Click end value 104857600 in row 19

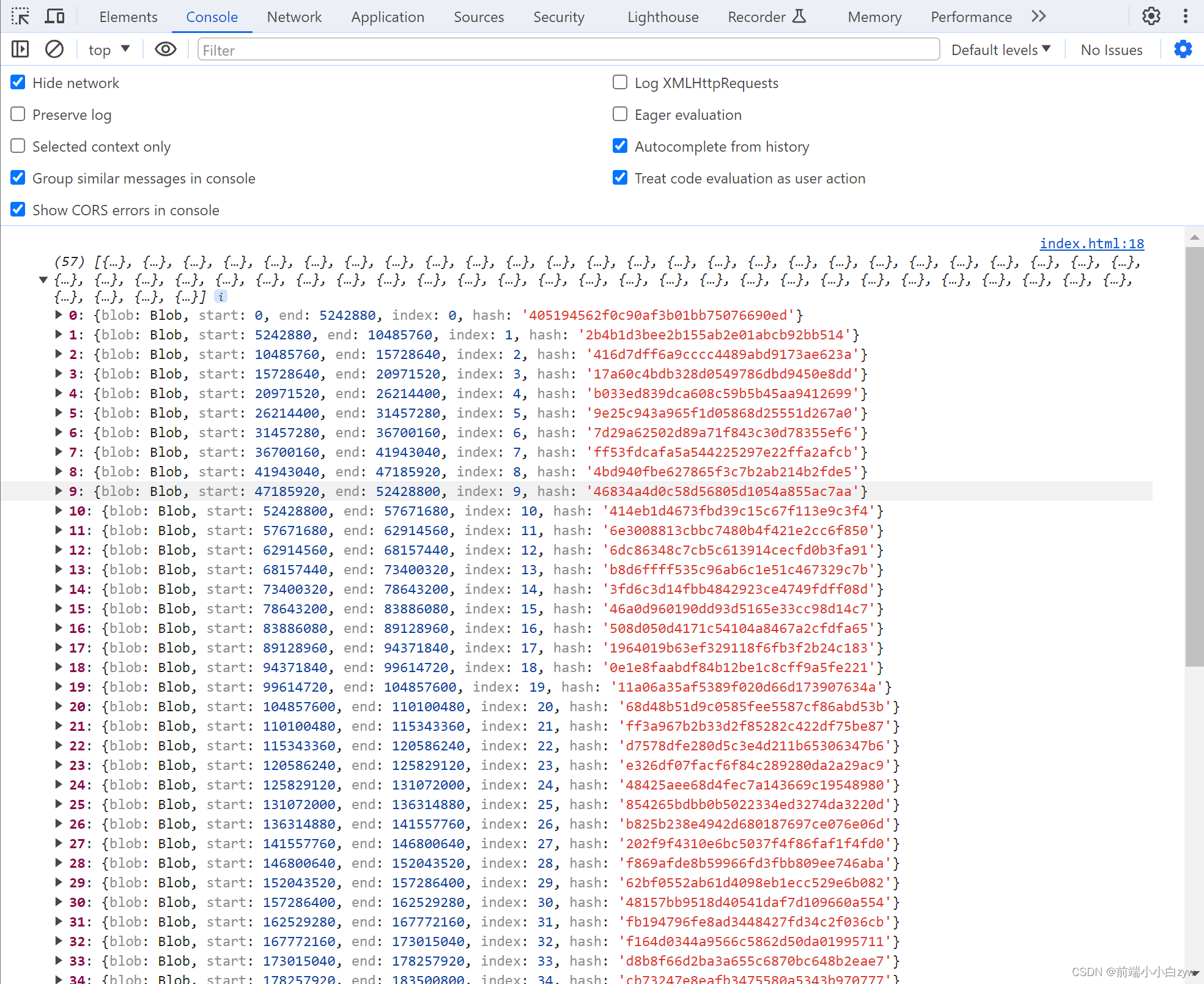click(420, 687)
